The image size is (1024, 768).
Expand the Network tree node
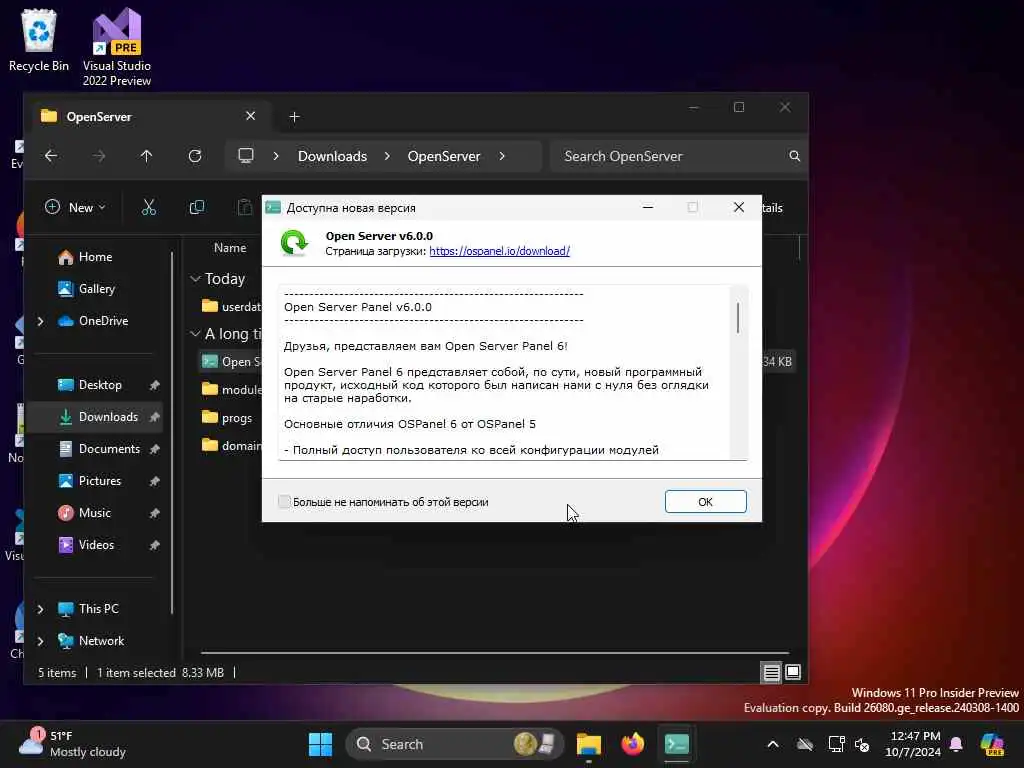click(x=40, y=641)
